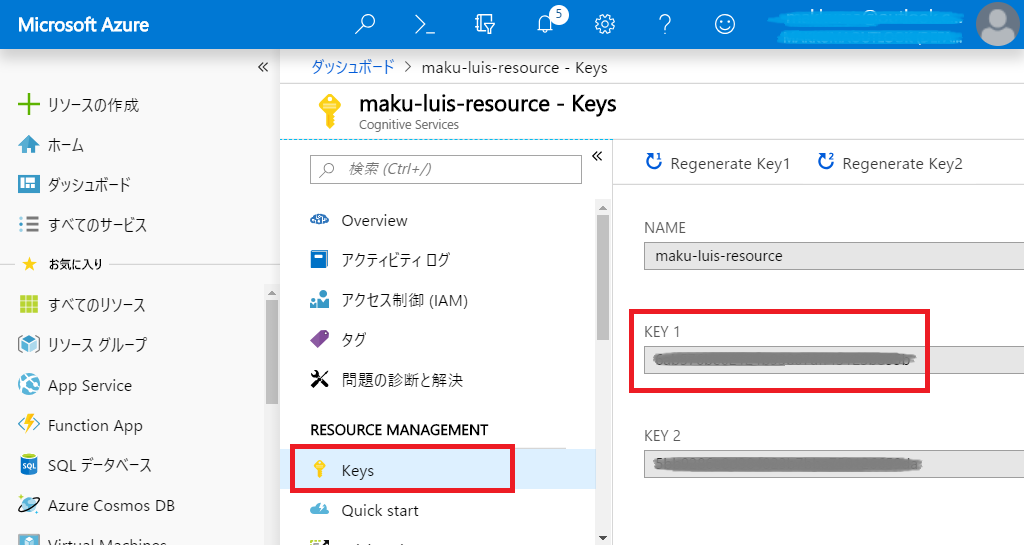Image resolution: width=1024 pixels, height=545 pixels.
Task: Open すべてのリソース in sidebar
Action: pos(97,305)
